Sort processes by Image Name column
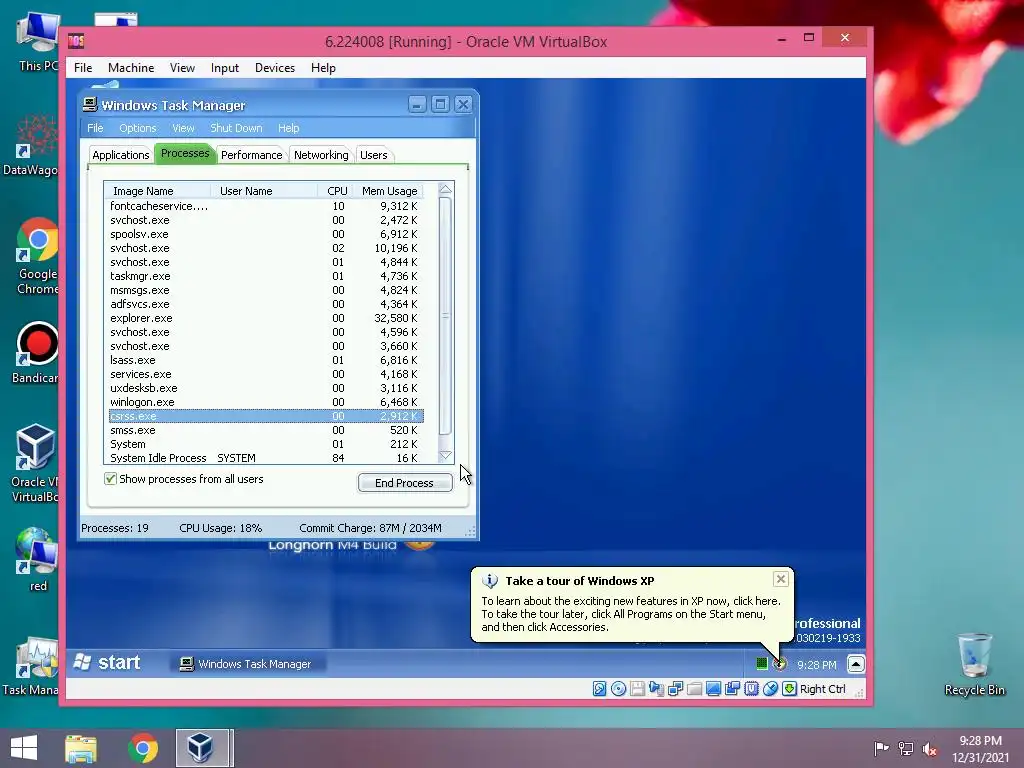Viewport: 1024px width, 768px height. click(x=157, y=191)
